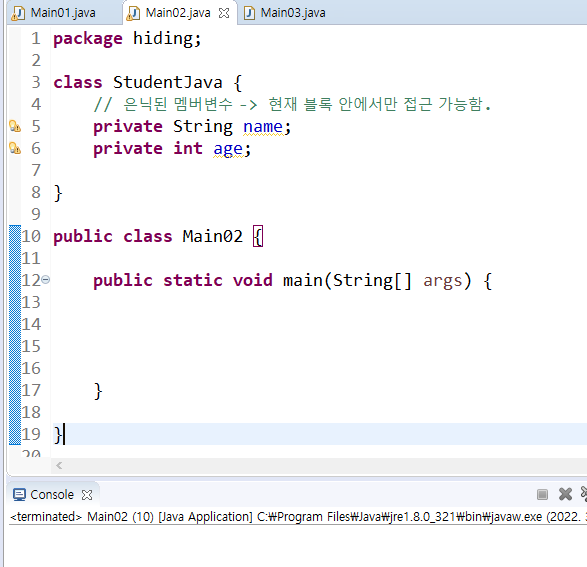
Task: Click line number 14 in the gutter
Action: point(31,324)
